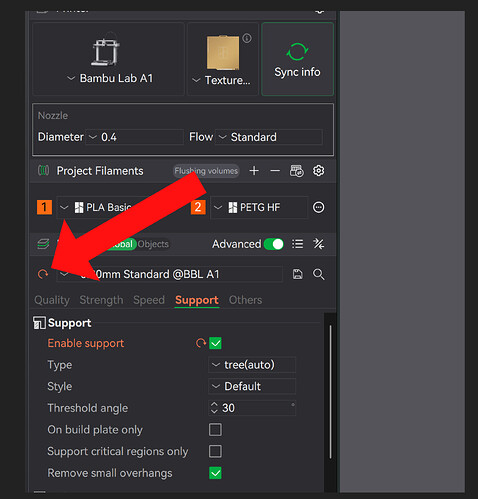Uncheck the Enable support checkbox
Viewport: 478px width, 499px height.
pos(215,343)
